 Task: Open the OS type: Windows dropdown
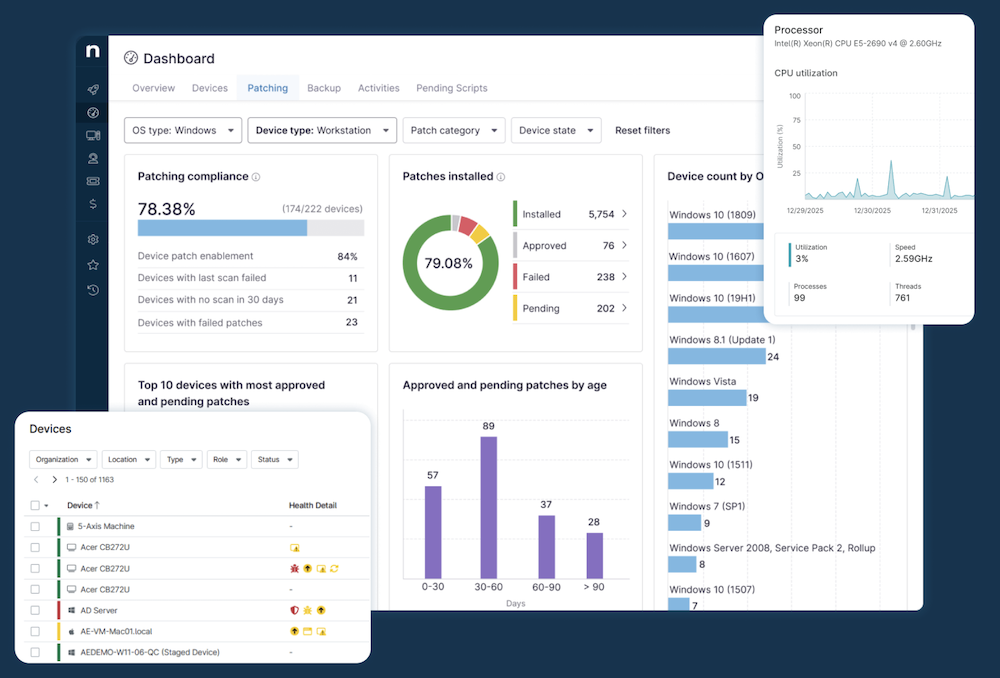point(183,130)
